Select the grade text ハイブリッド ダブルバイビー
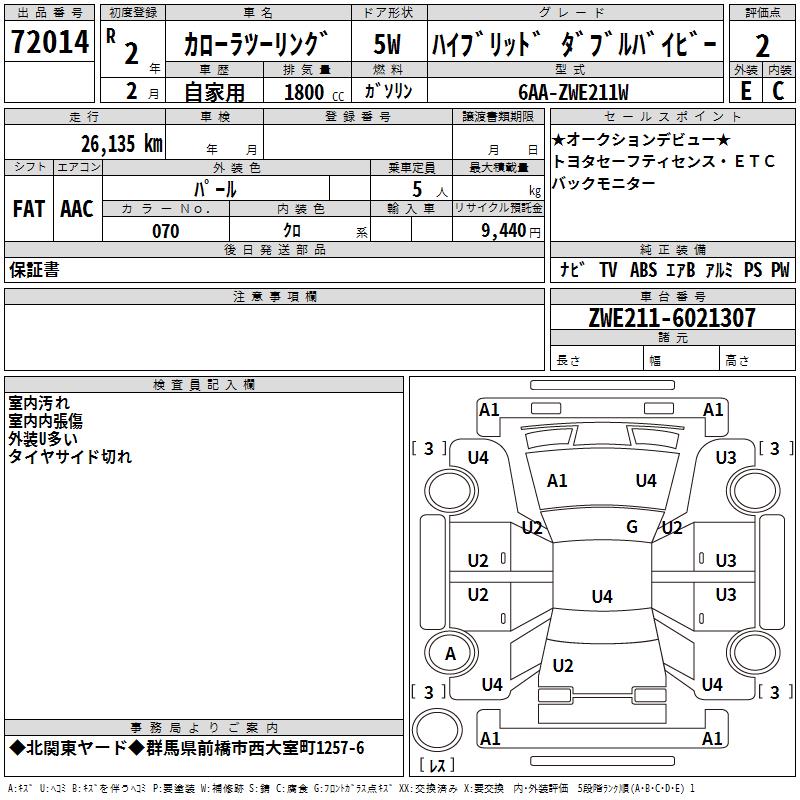Viewport: 800px width, 800px height. point(574,44)
